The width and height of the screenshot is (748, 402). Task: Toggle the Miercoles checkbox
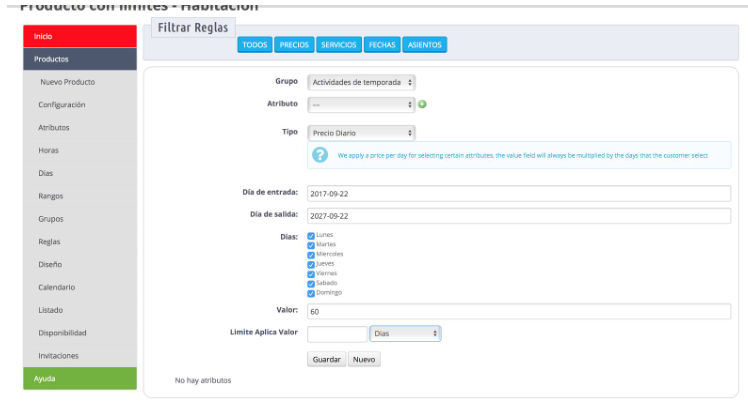pyautogui.click(x=311, y=255)
